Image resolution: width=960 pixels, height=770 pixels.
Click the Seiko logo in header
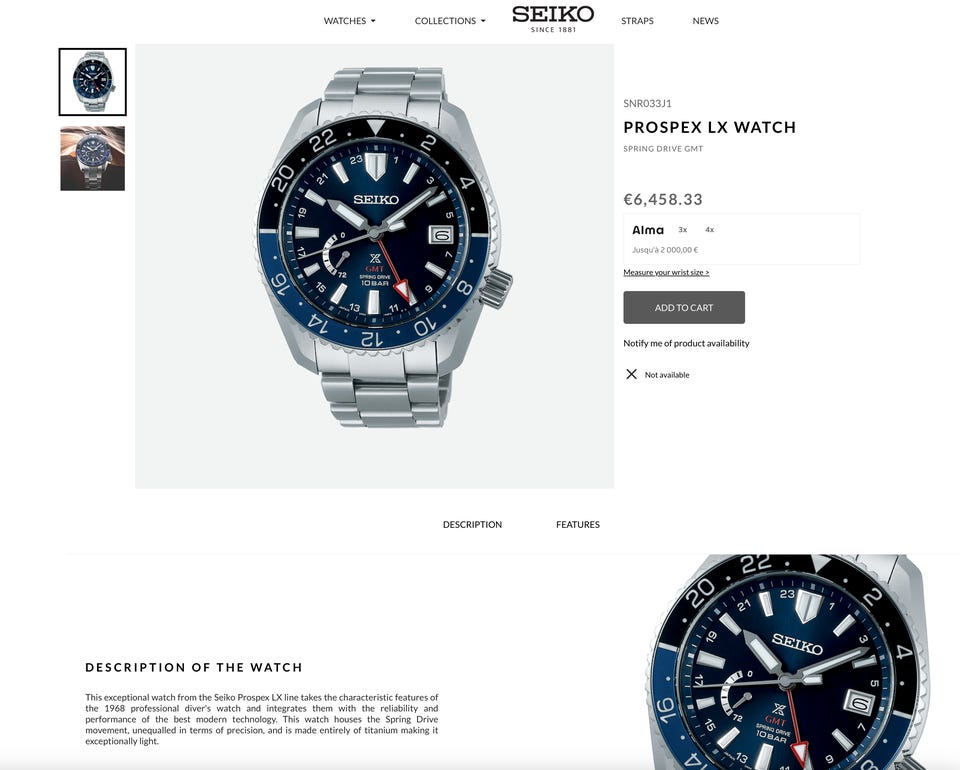tap(553, 19)
